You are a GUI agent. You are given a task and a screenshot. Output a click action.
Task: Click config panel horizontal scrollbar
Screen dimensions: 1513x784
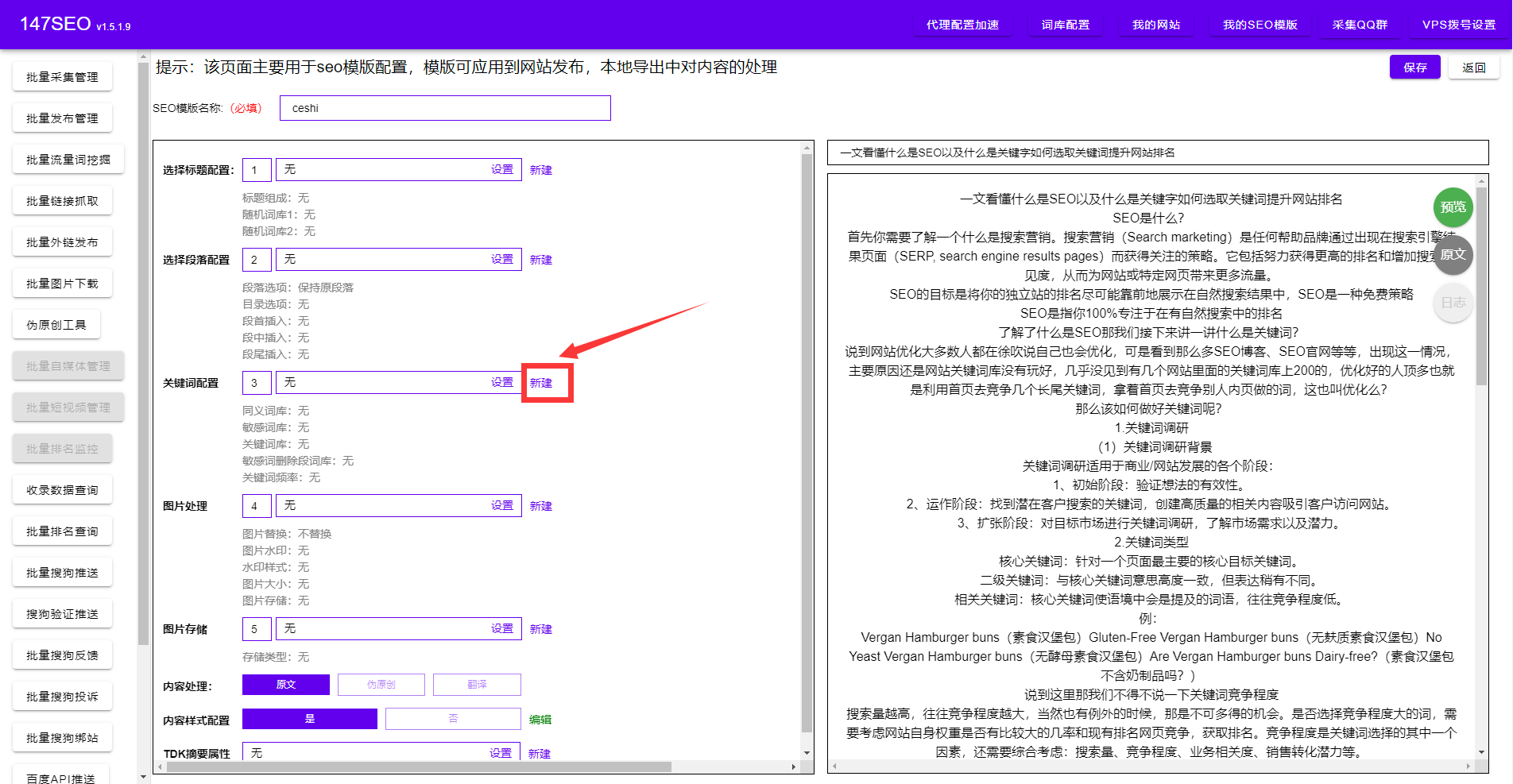[x=417, y=767]
